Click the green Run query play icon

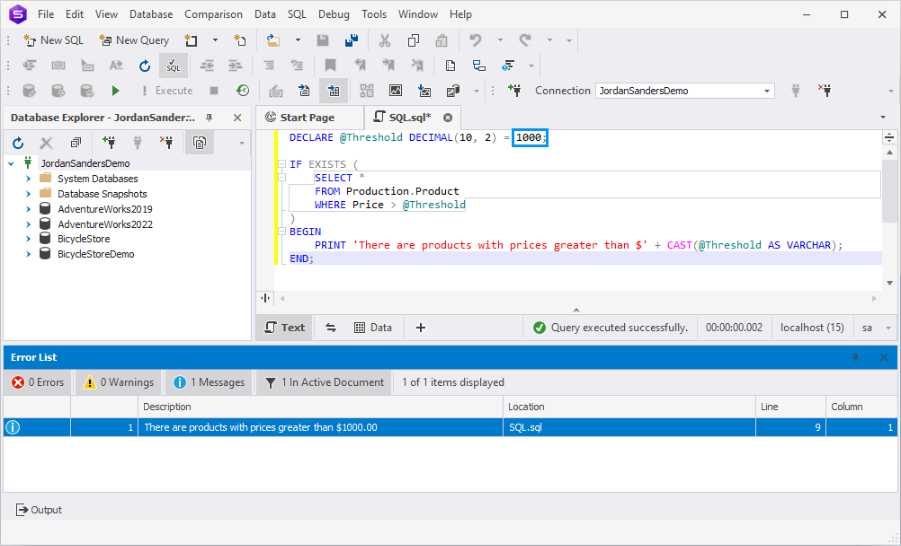(x=116, y=91)
